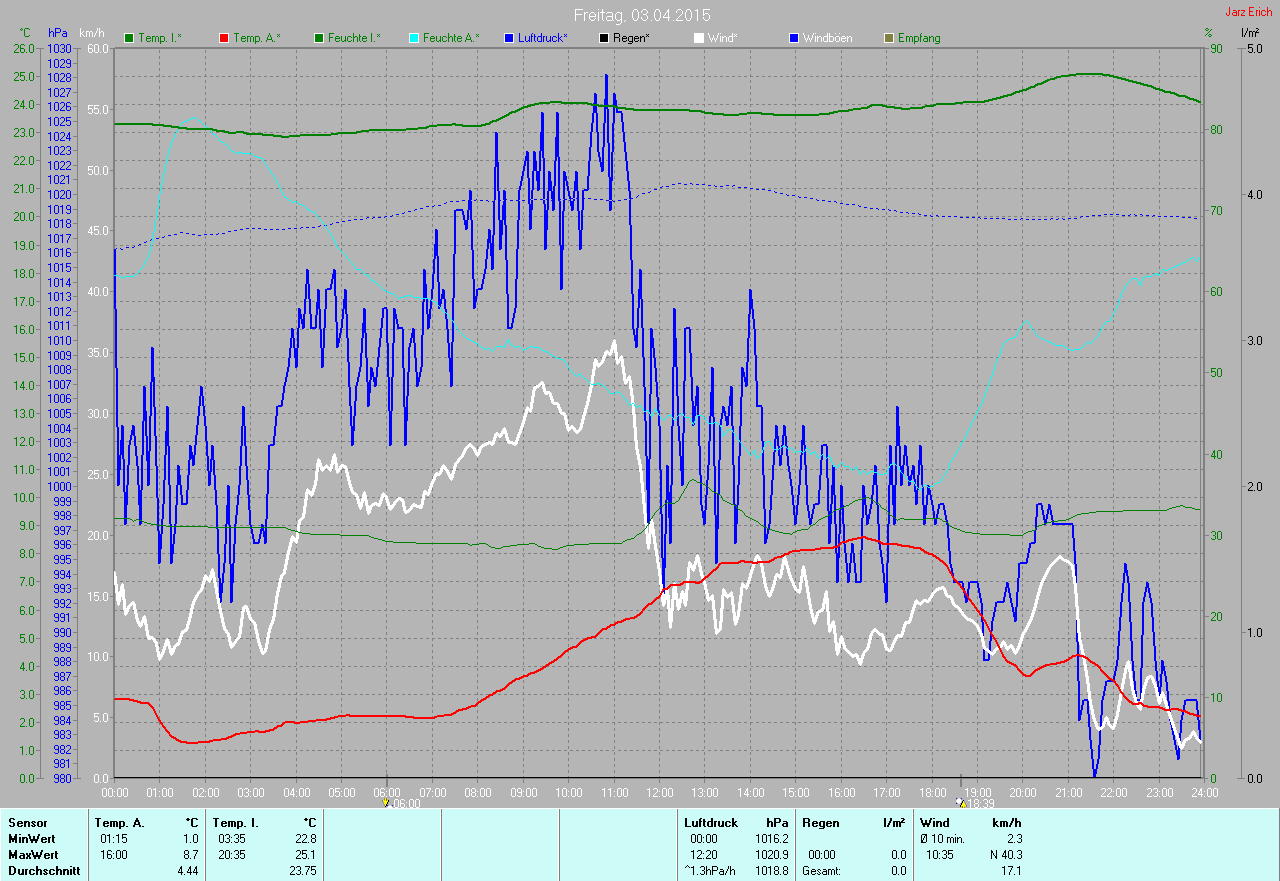Click the 'Regen' header in the data table
The height and width of the screenshot is (881, 1280).
820,823
